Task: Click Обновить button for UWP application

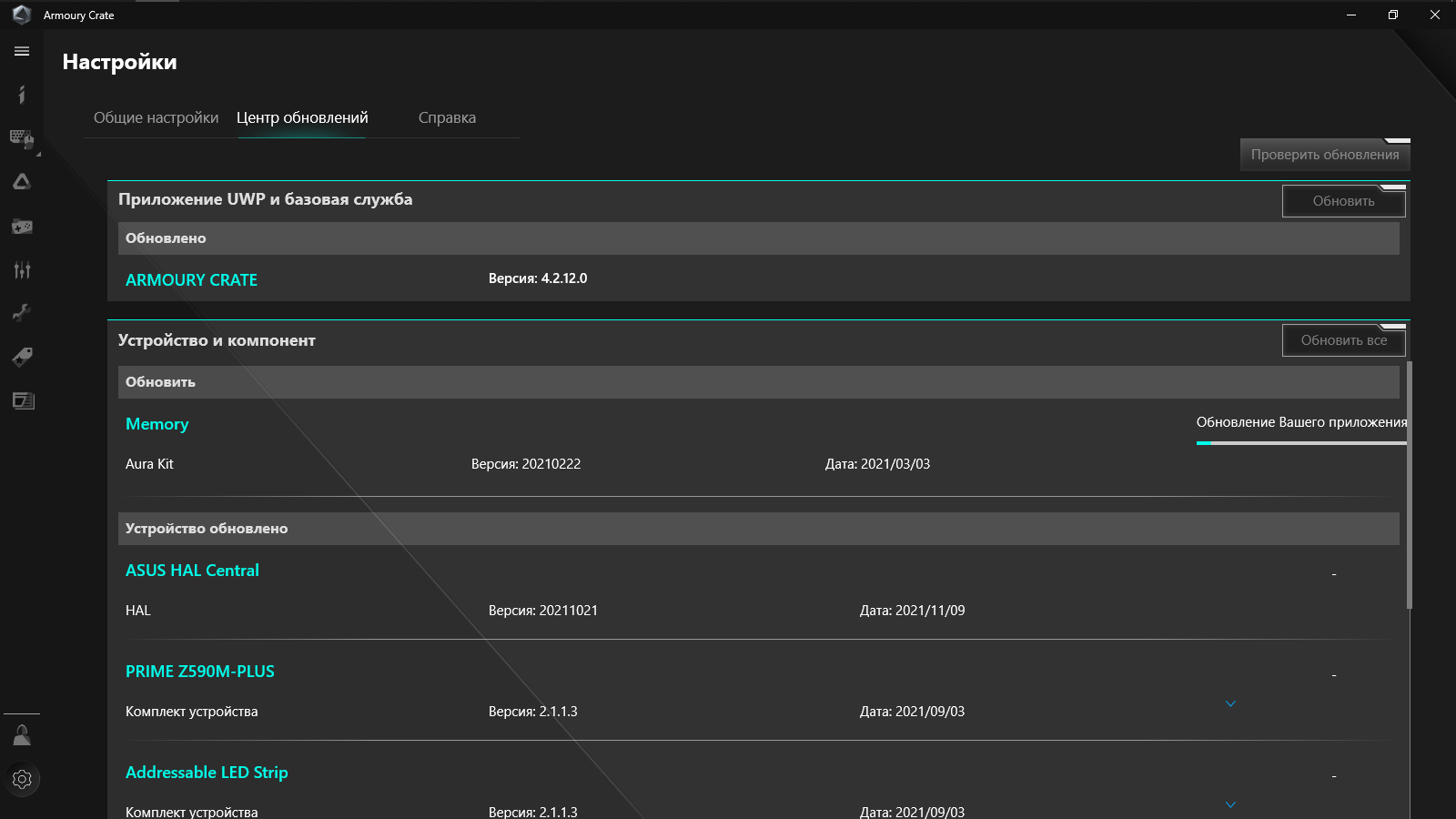Action: 1344,201
